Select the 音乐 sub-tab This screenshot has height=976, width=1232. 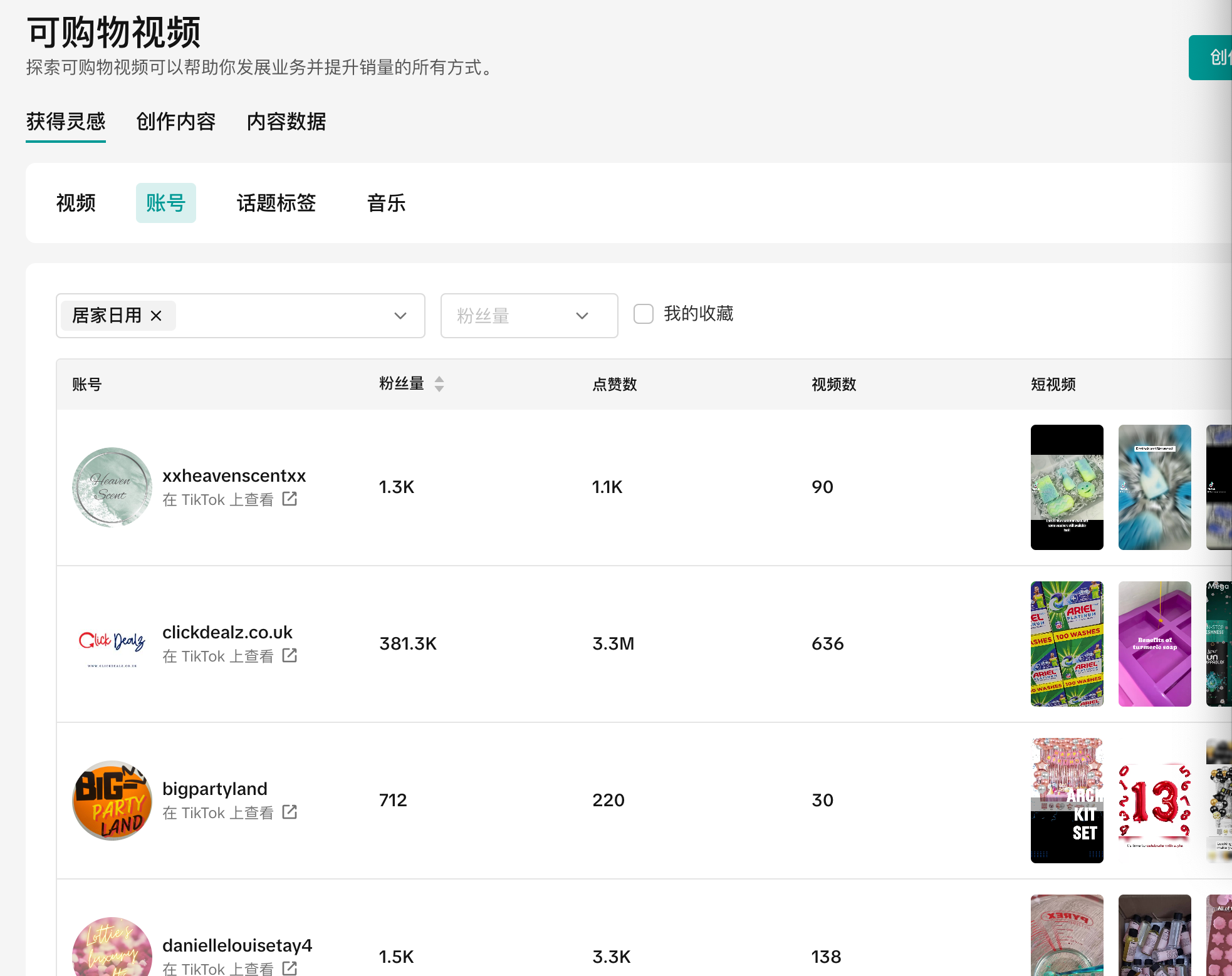click(386, 203)
